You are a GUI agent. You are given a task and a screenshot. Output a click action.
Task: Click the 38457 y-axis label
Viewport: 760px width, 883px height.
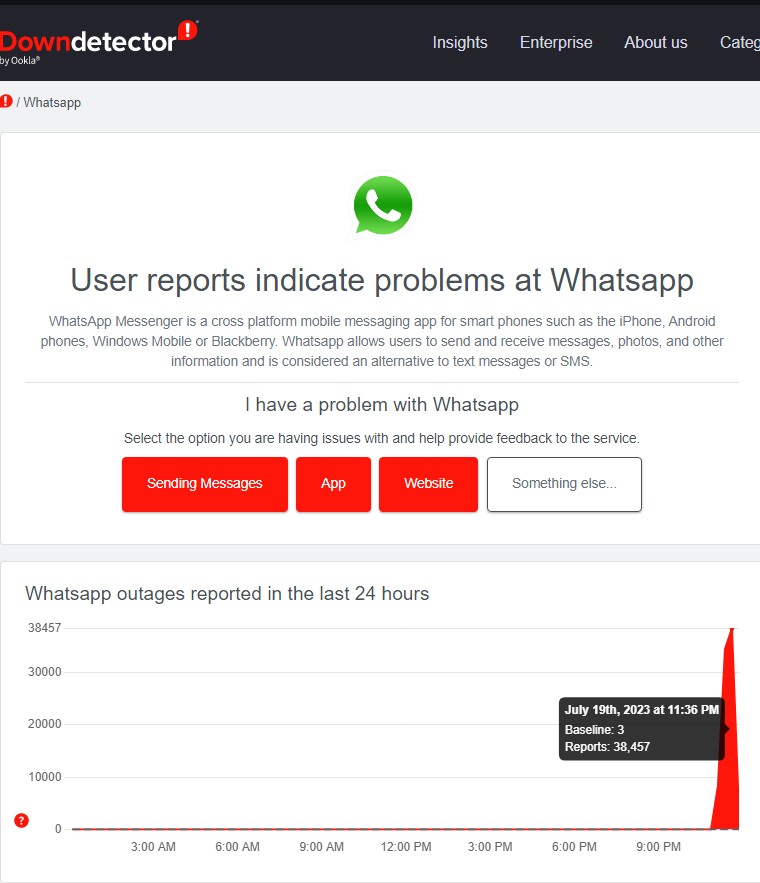[x=44, y=628]
